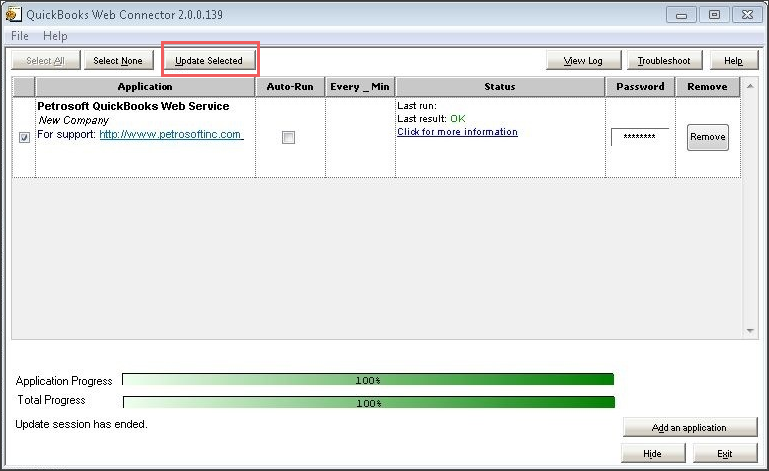769x471 pixels.
Task: Minimize the Web Connector window
Action: [x=682, y=15]
